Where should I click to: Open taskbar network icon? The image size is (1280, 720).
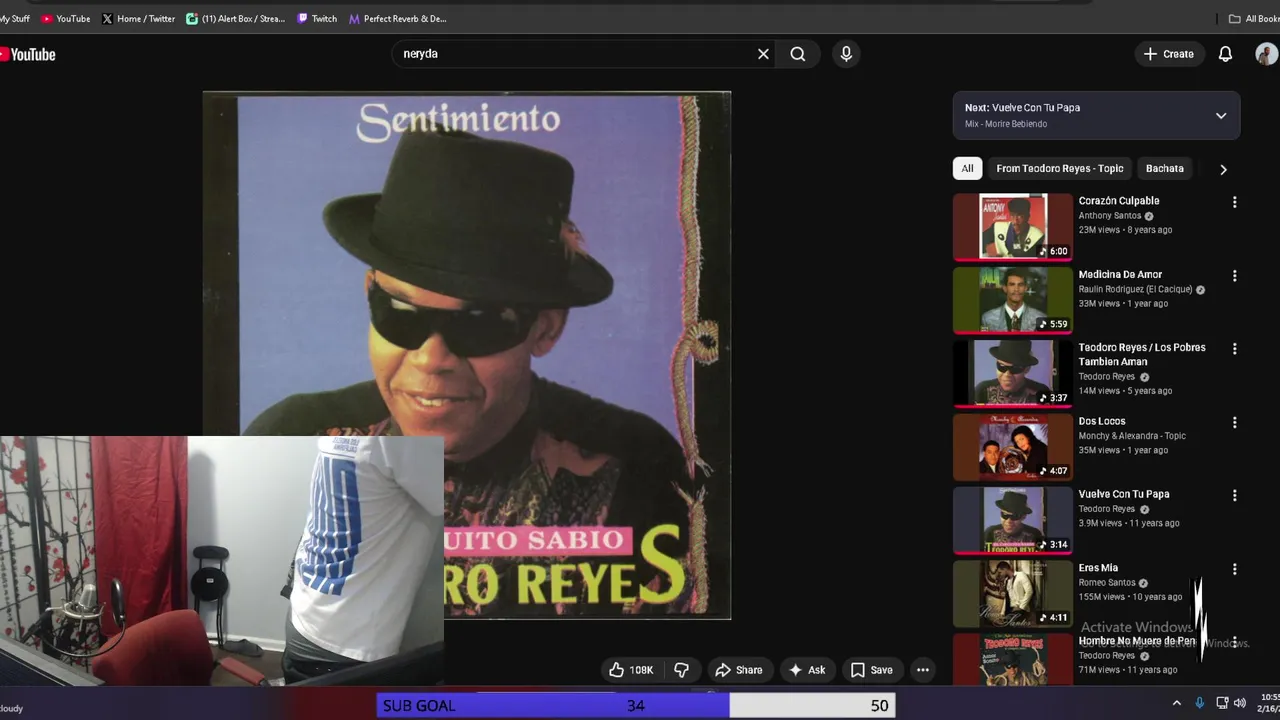tap(1223, 703)
